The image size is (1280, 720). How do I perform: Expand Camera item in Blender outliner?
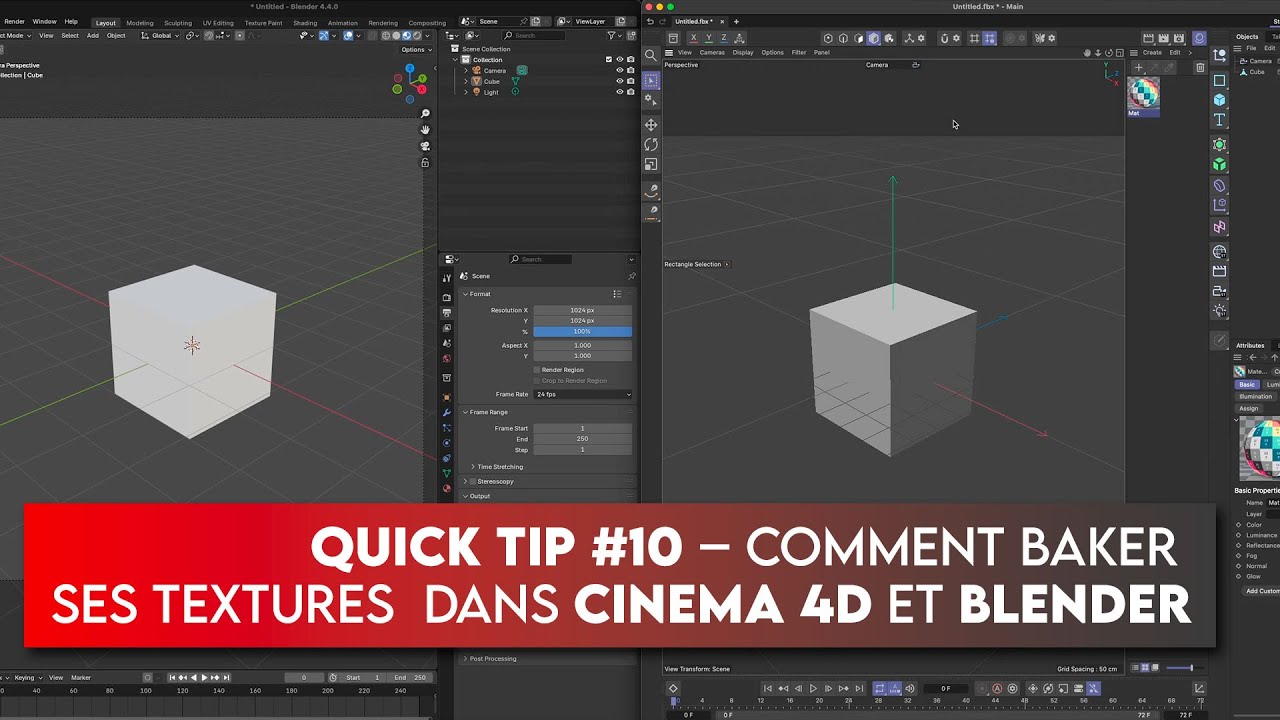click(x=466, y=71)
